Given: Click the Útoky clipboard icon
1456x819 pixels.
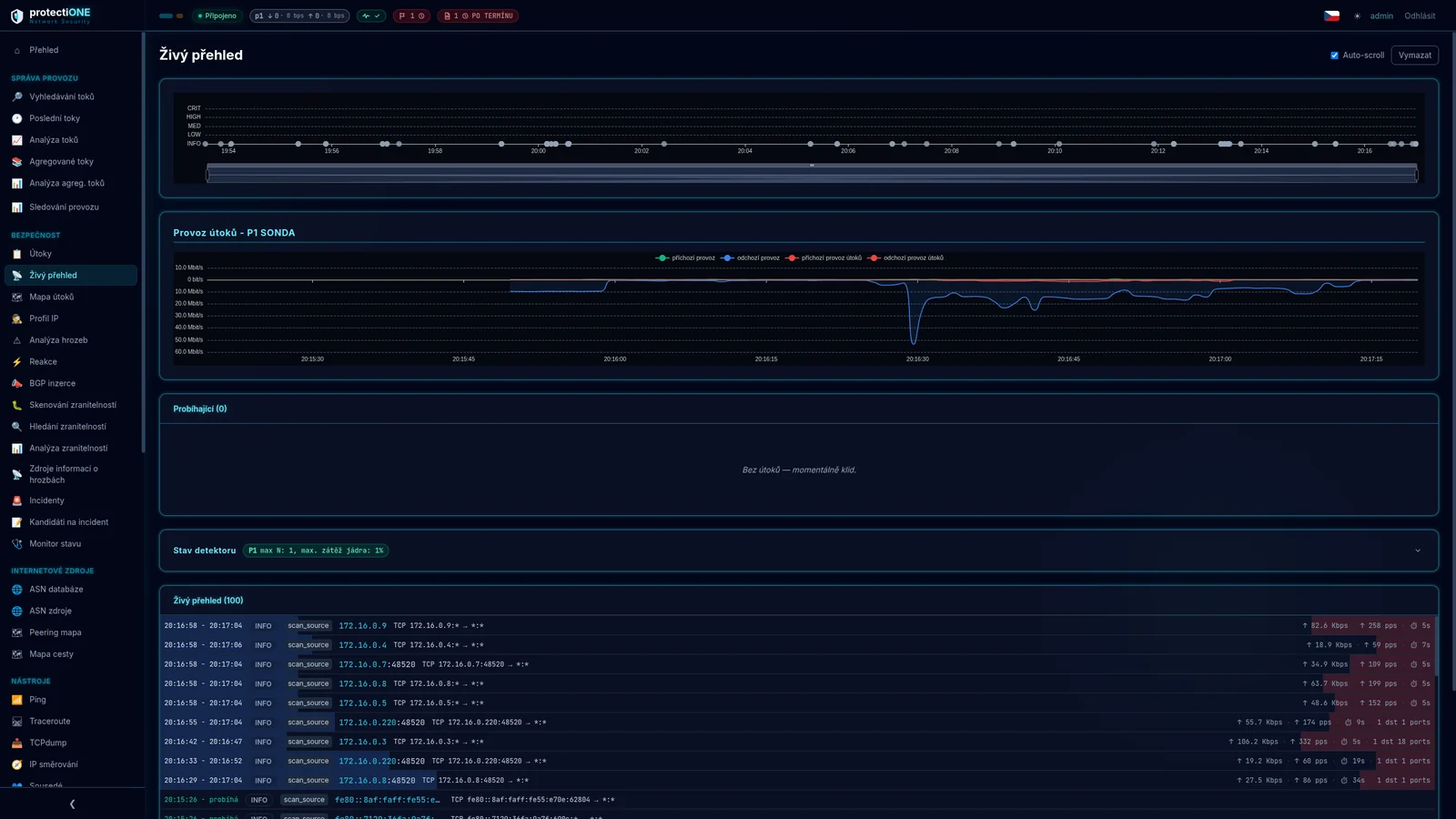Looking at the screenshot, I should point(16,254).
